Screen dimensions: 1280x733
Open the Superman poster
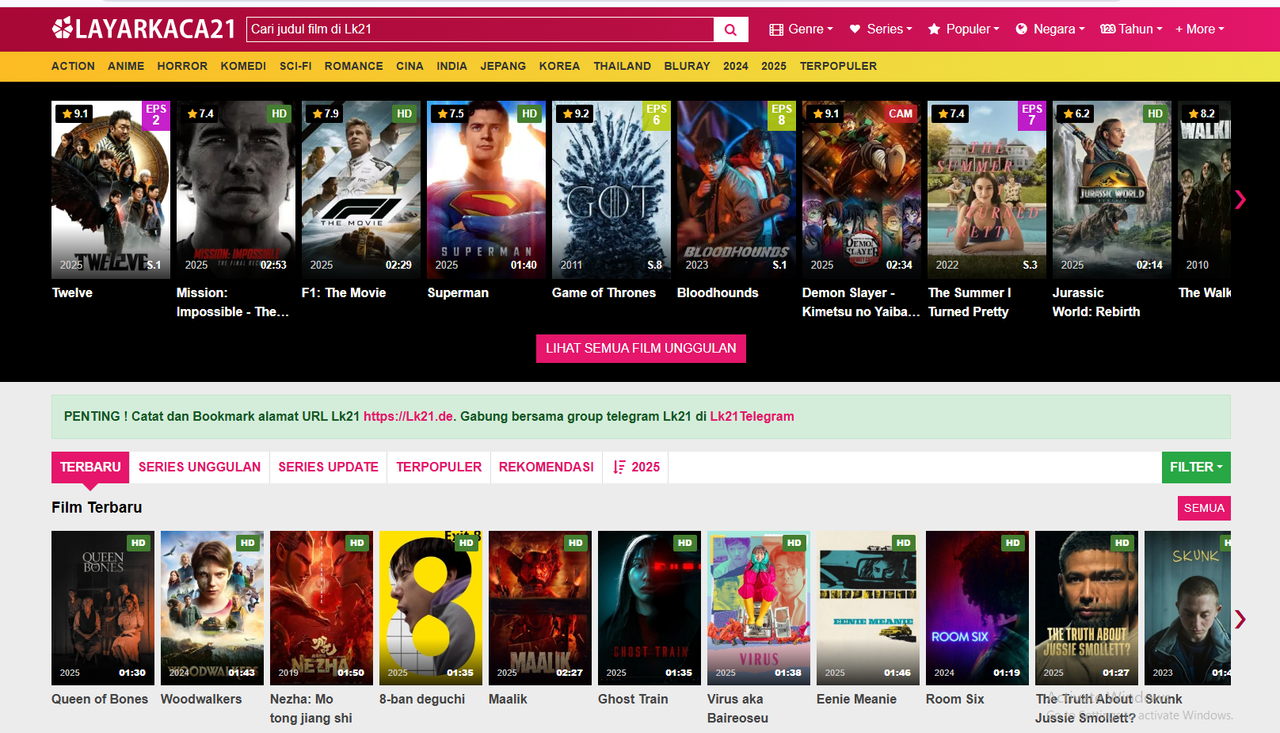[486, 190]
